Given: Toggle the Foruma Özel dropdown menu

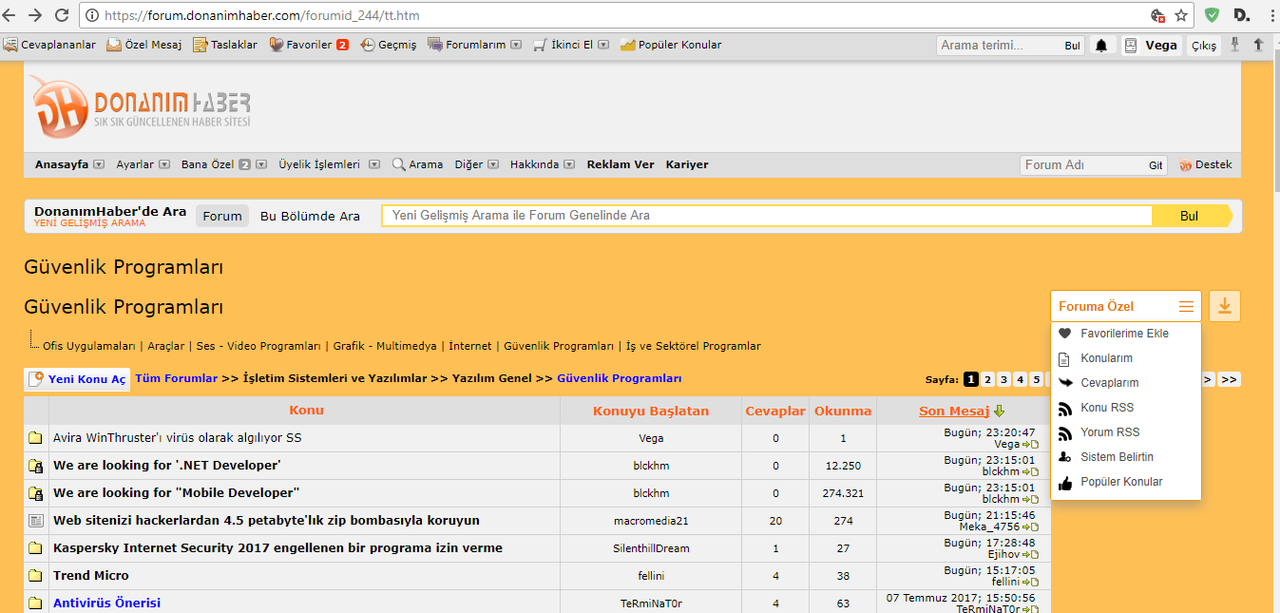Looking at the screenshot, I should [1126, 306].
